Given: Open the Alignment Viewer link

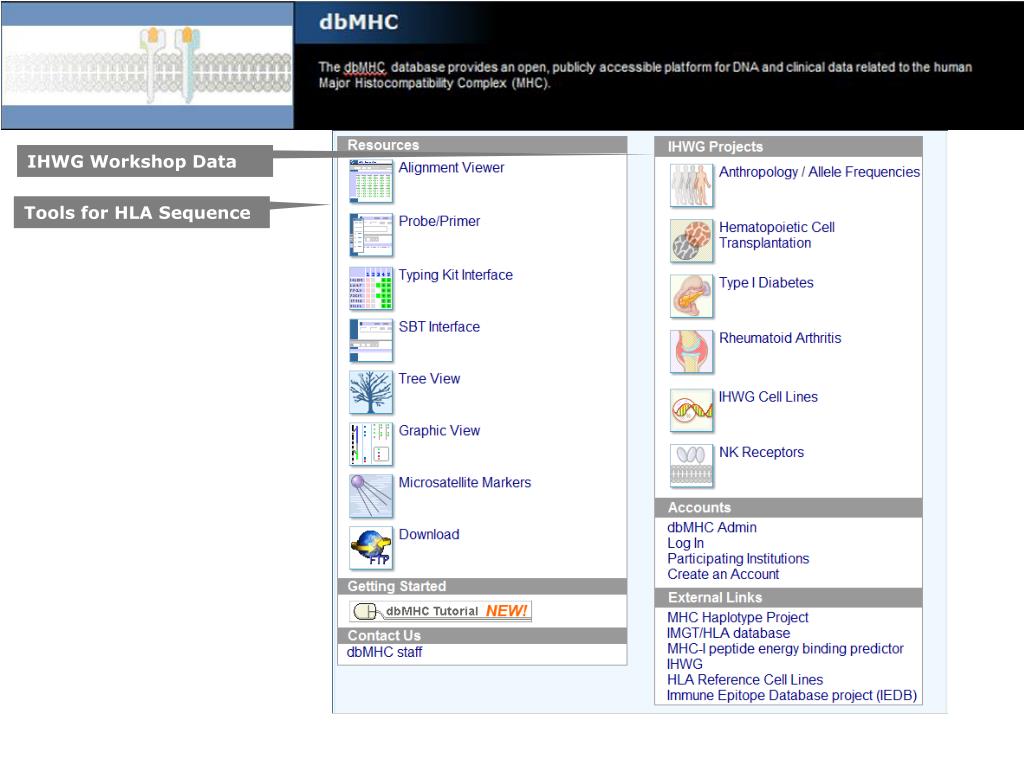Looking at the screenshot, I should coord(451,168).
